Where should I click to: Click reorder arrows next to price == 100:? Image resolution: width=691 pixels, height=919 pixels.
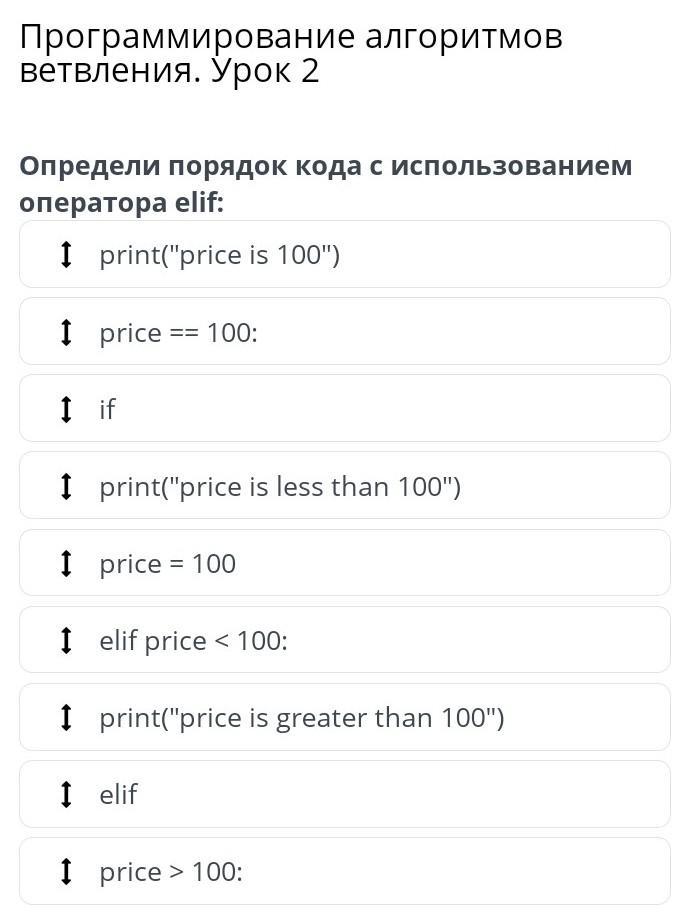click(x=66, y=332)
